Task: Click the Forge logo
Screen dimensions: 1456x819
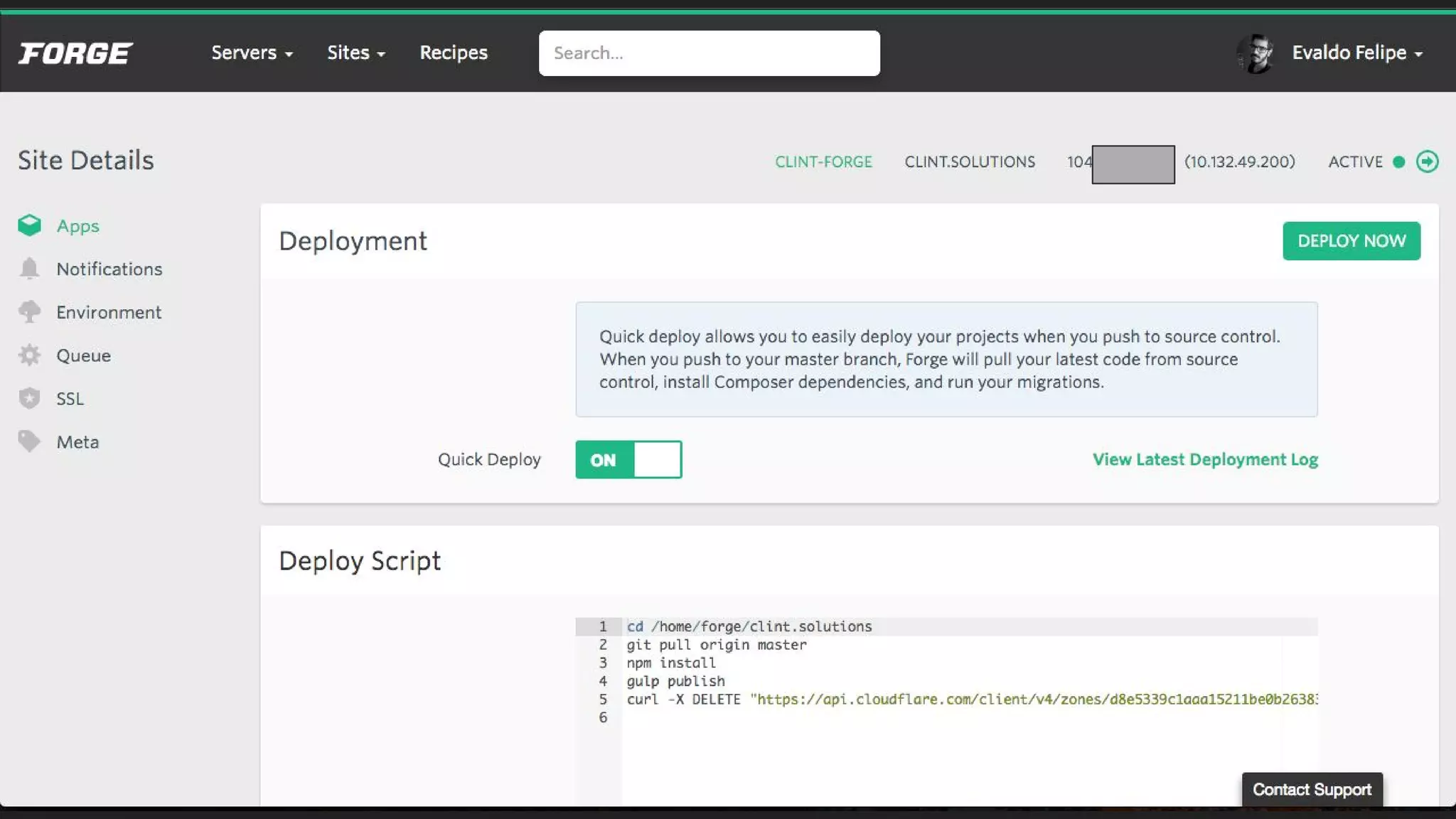Action: tap(75, 53)
